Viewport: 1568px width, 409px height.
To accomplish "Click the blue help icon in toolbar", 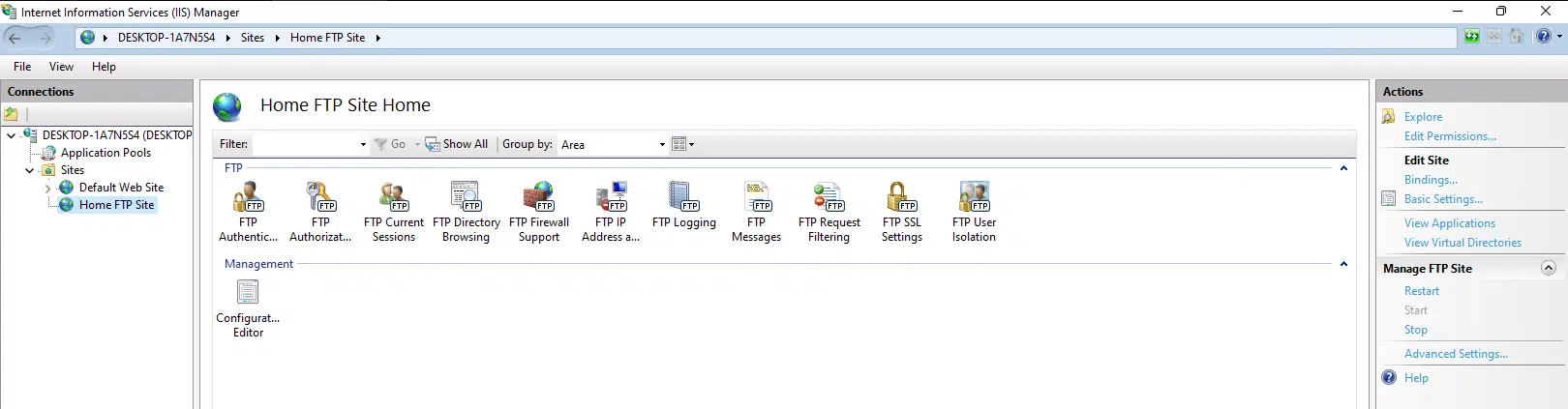I will [x=1543, y=37].
